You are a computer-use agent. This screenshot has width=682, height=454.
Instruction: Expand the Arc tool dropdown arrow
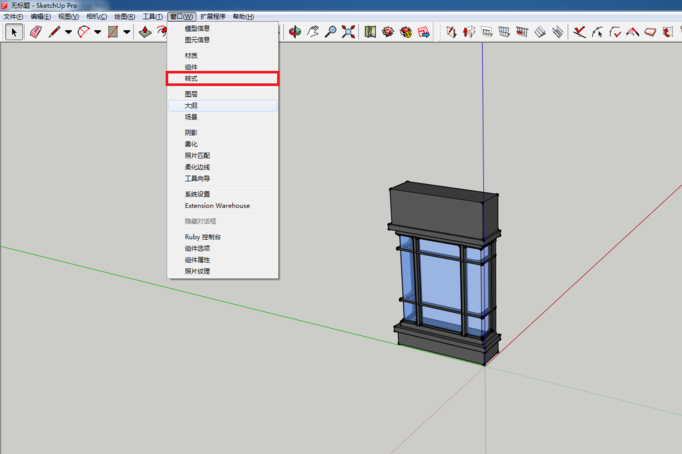98,32
